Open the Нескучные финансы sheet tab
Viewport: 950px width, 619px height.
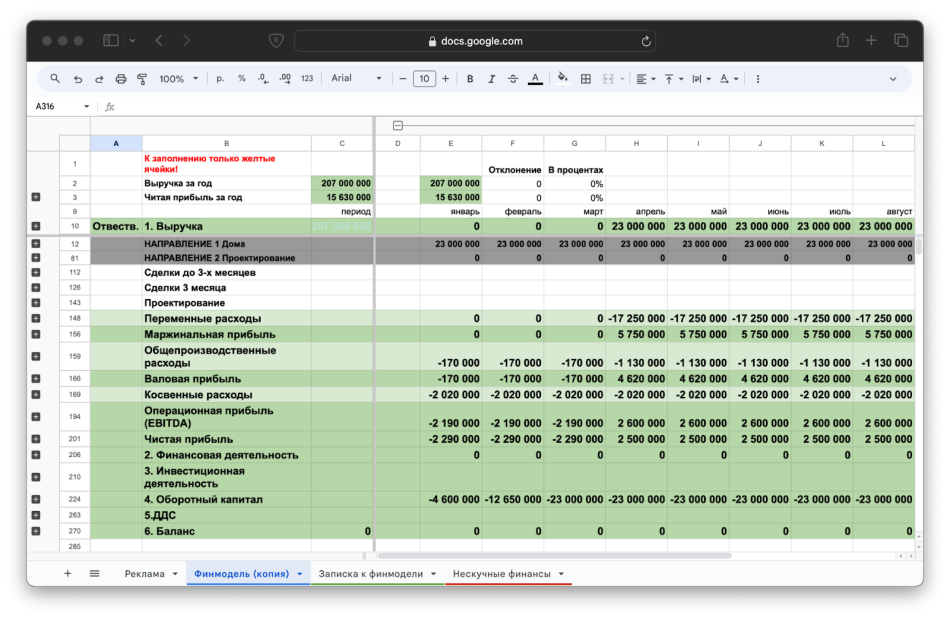(x=502, y=574)
